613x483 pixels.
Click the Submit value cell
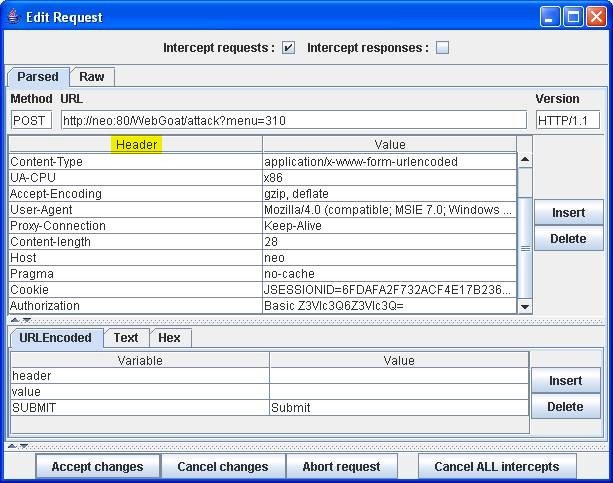click(399, 408)
